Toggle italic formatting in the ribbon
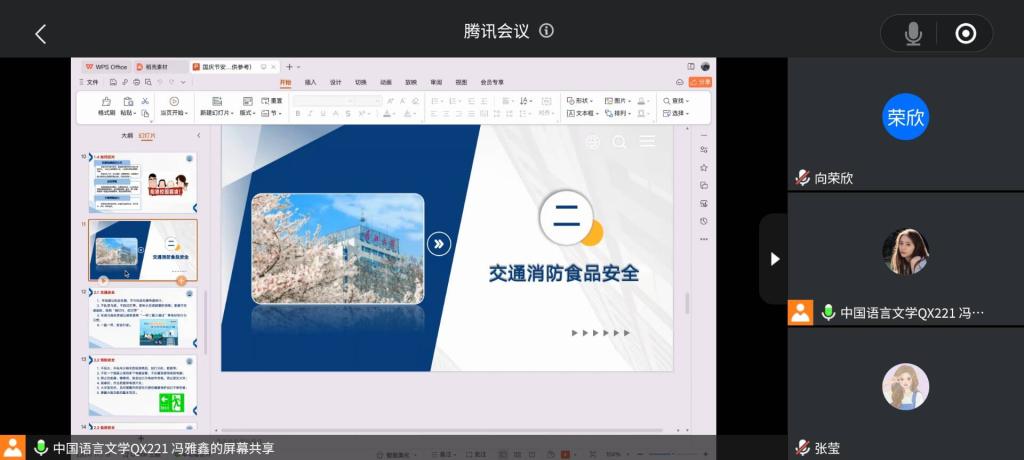The image size is (1024, 460). point(311,114)
